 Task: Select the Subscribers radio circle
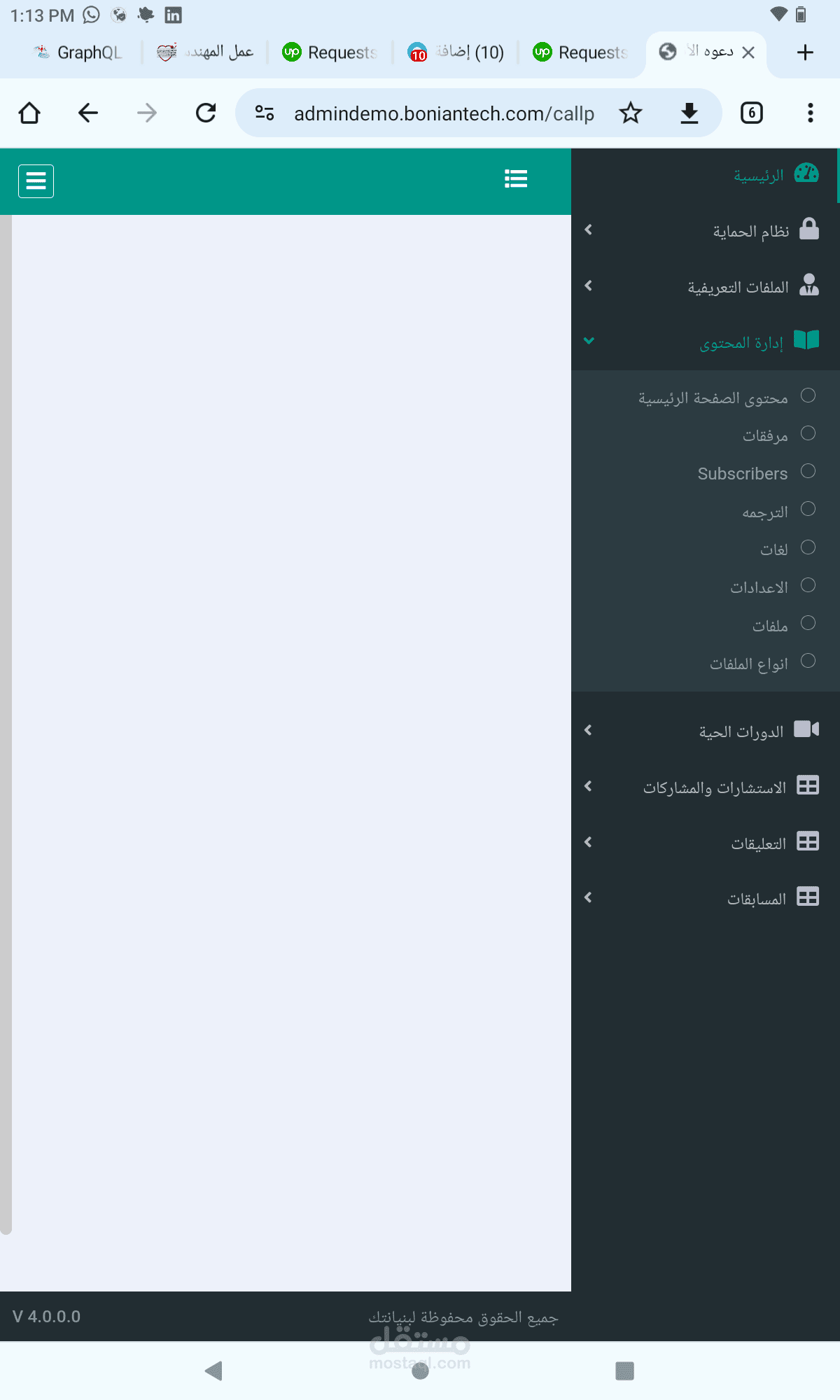coord(808,471)
